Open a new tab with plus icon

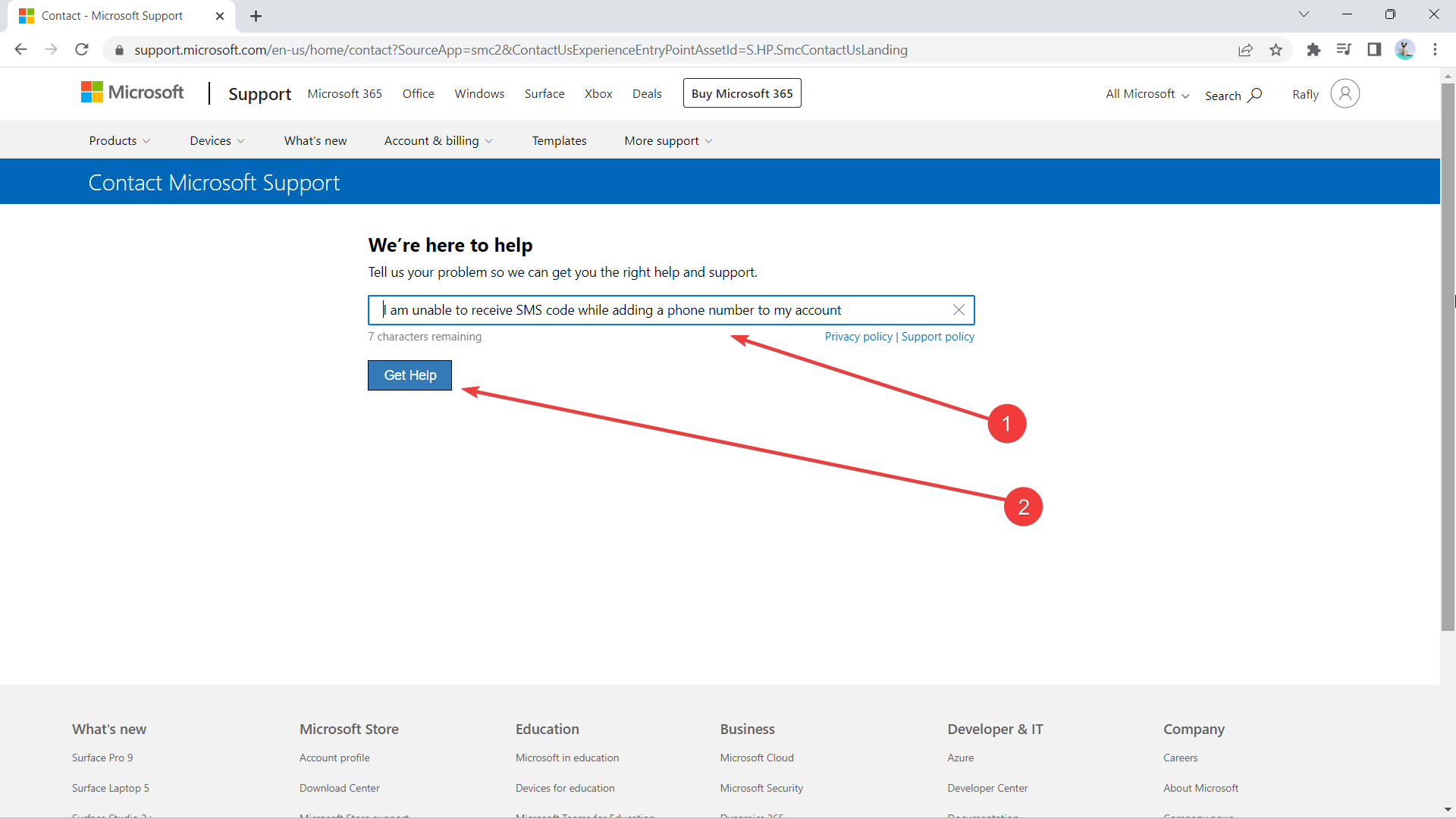pos(256,16)
